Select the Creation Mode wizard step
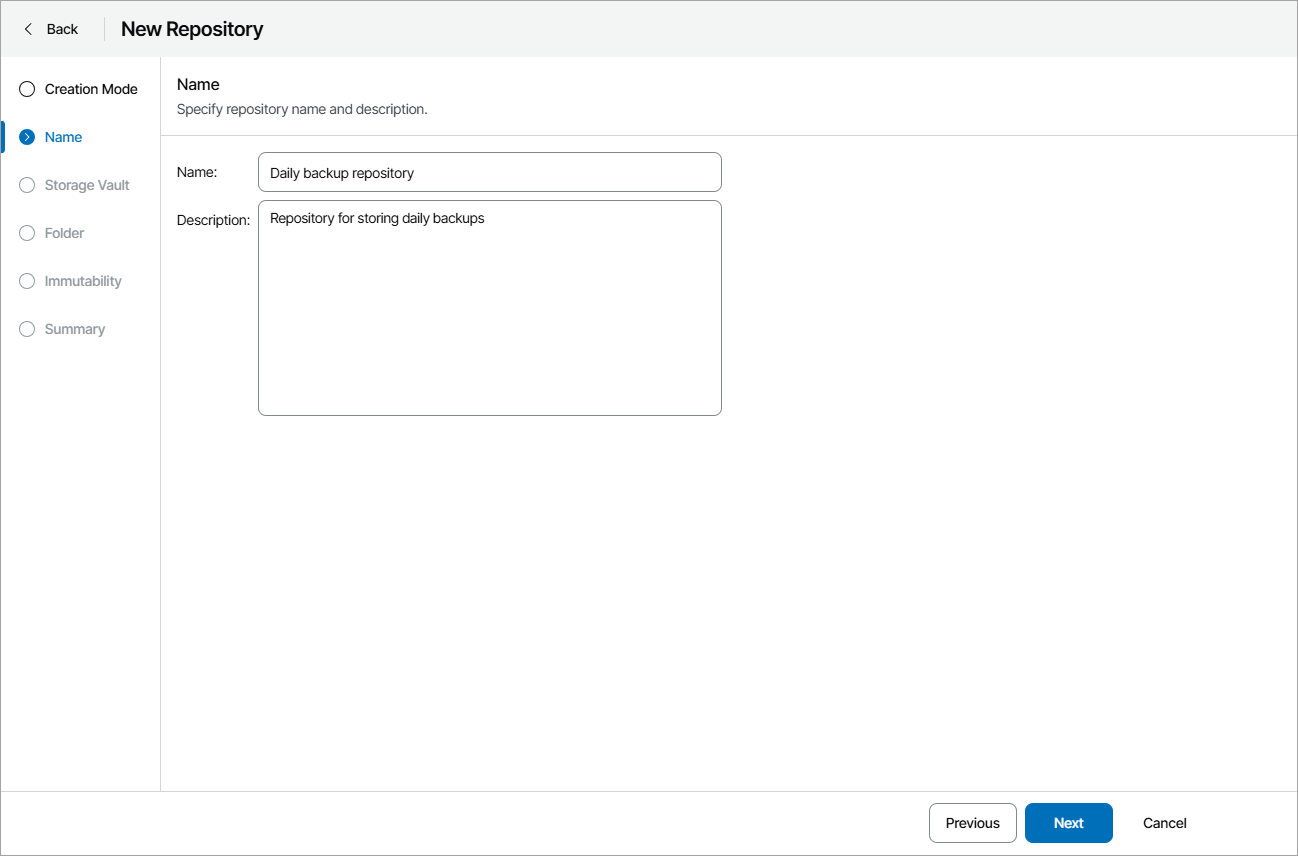Screen dimensions: 1298x856 tap(90, 89)
